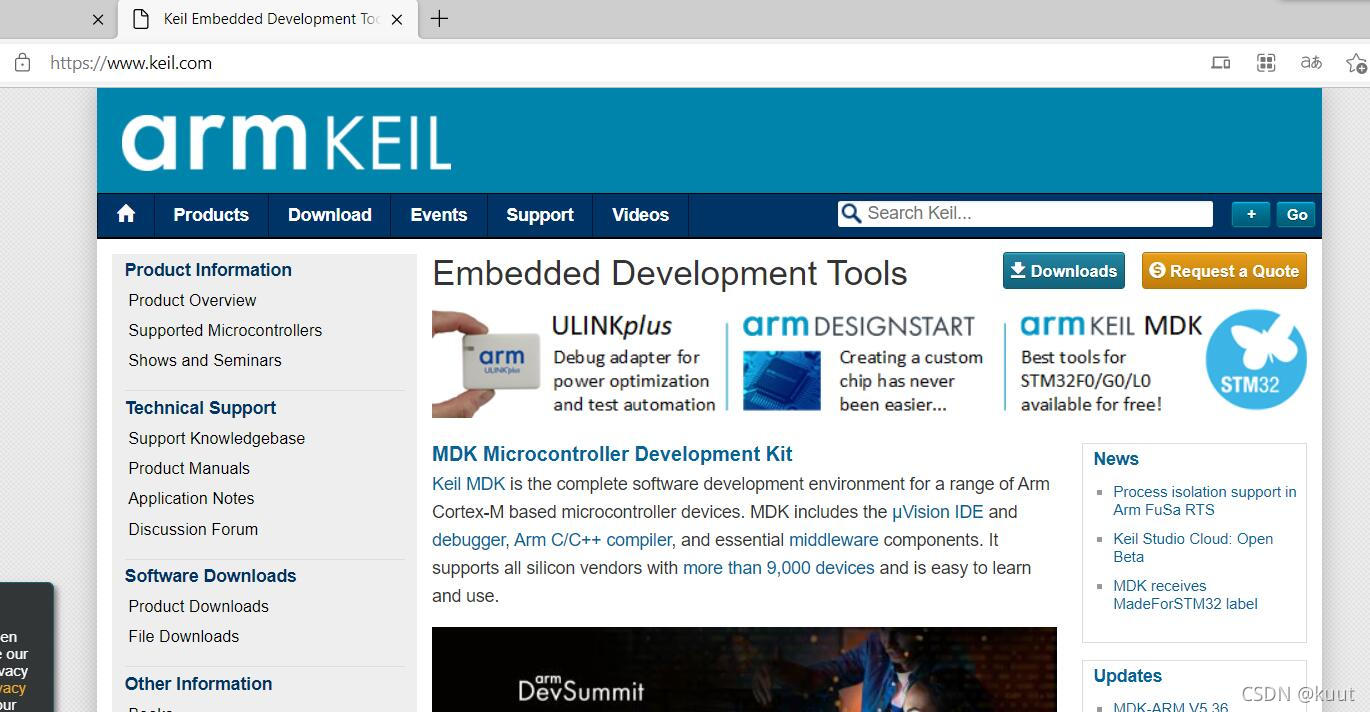
Task: Open the Products menu
Action: point(211,215)
